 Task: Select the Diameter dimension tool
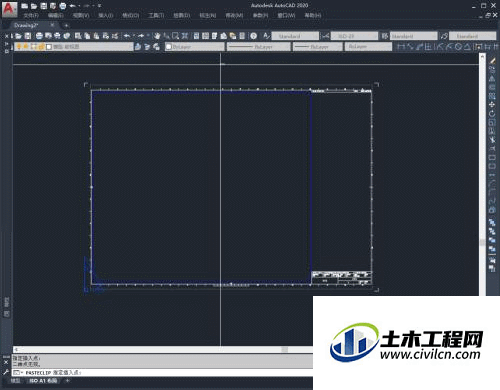(458, 47)
